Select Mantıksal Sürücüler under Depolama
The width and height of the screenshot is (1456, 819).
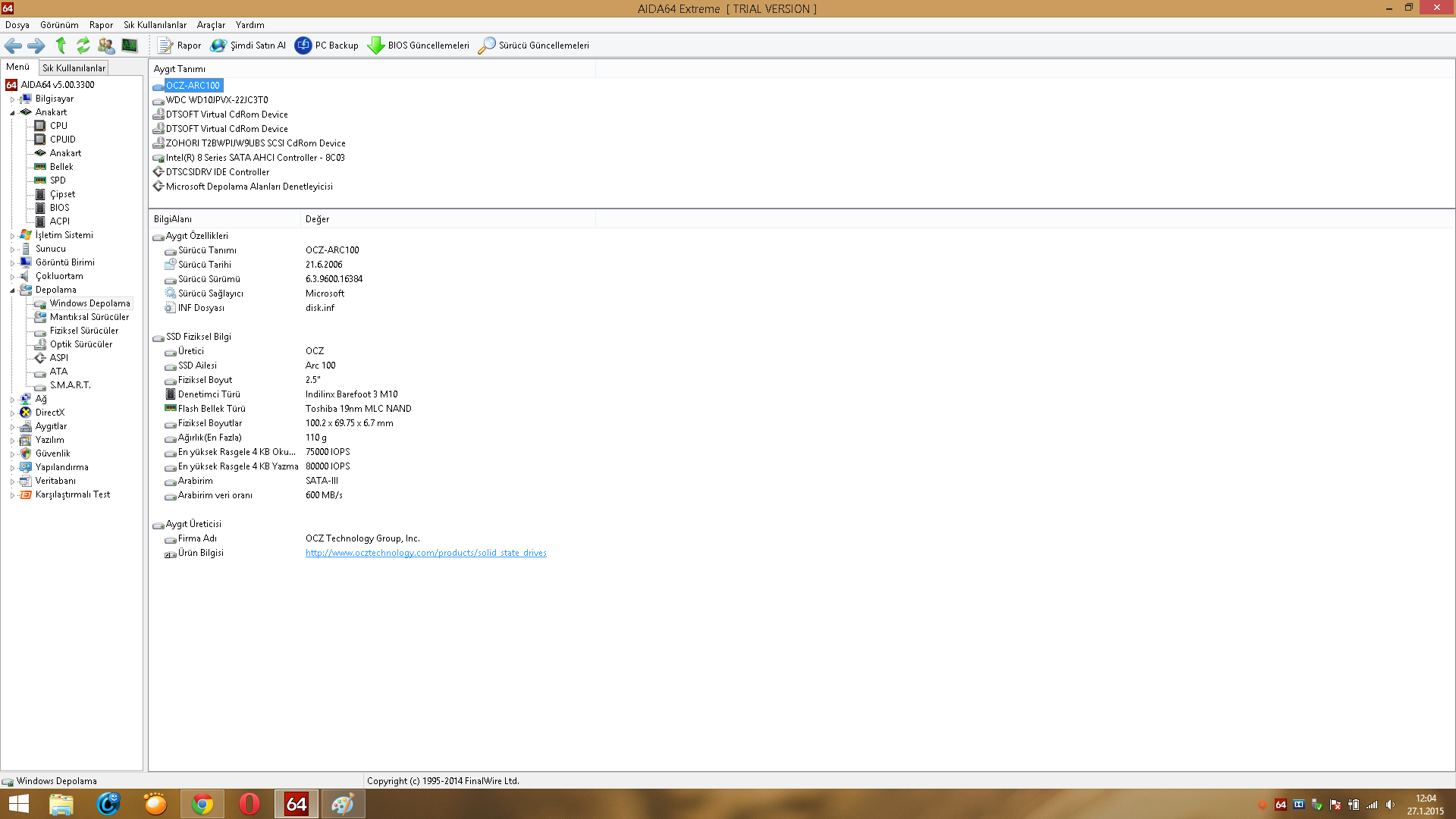point(89,317)
